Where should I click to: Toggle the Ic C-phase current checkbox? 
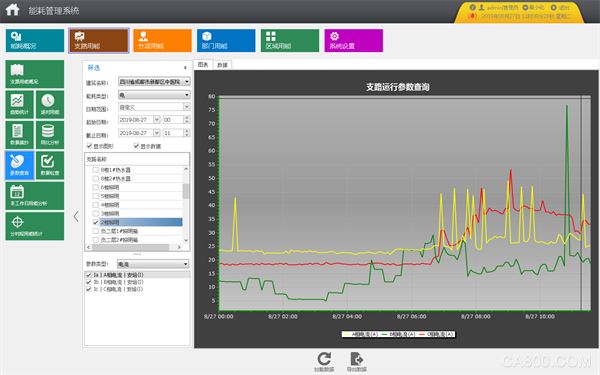point(89,289)
